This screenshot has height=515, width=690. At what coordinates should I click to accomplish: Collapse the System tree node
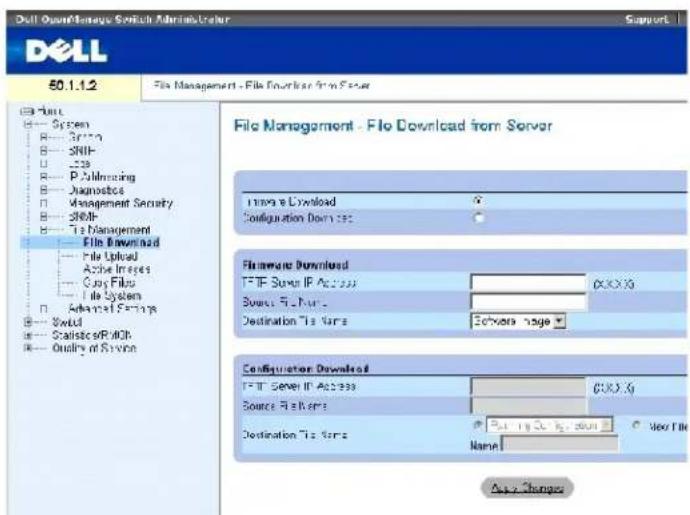[x=29, y=125]
